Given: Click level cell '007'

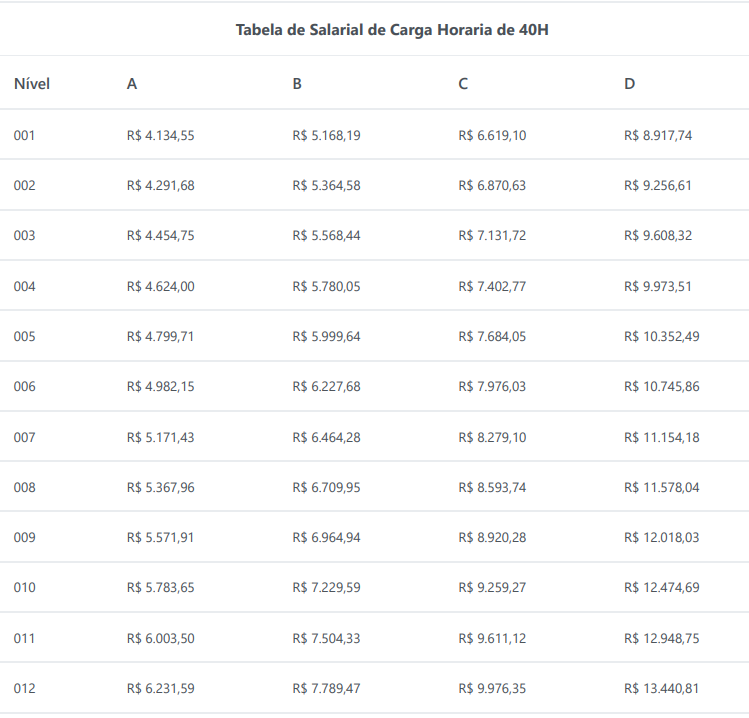Looking at the screenshot, I should point(24,437).
